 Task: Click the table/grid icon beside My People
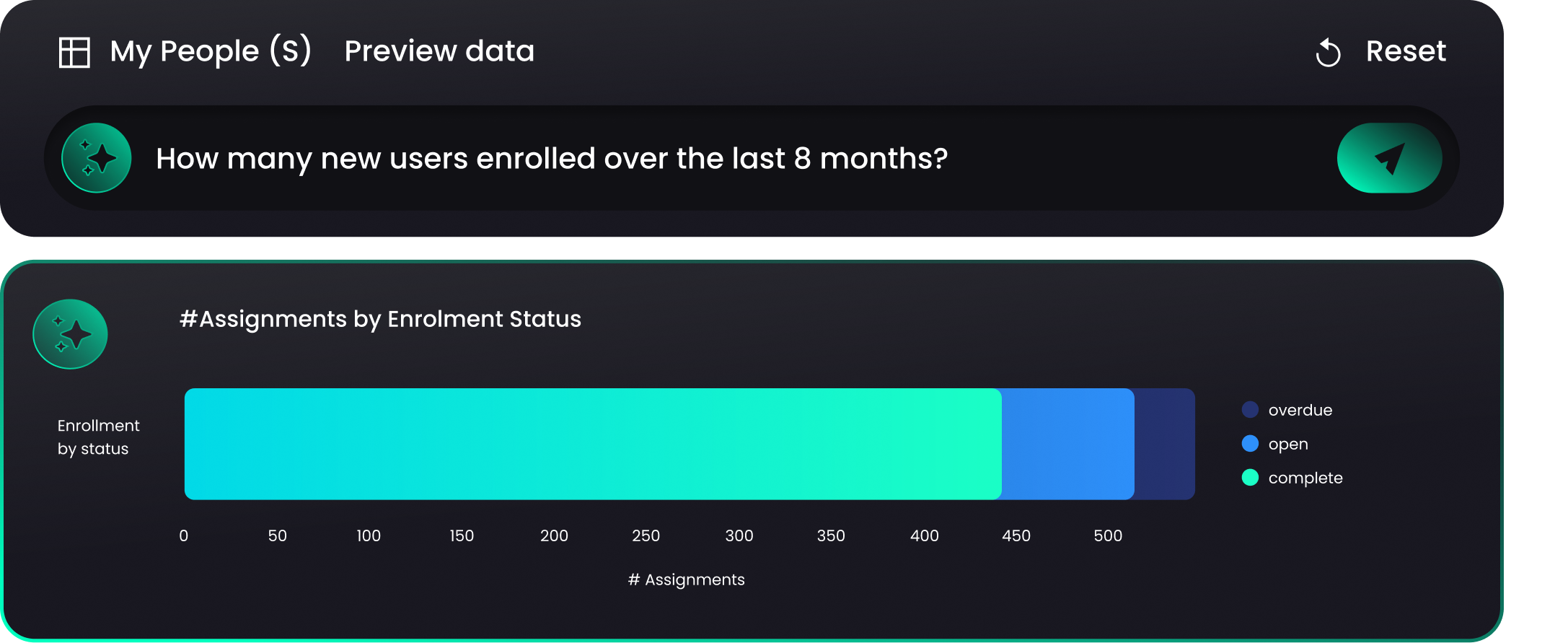tap(75, 51)
